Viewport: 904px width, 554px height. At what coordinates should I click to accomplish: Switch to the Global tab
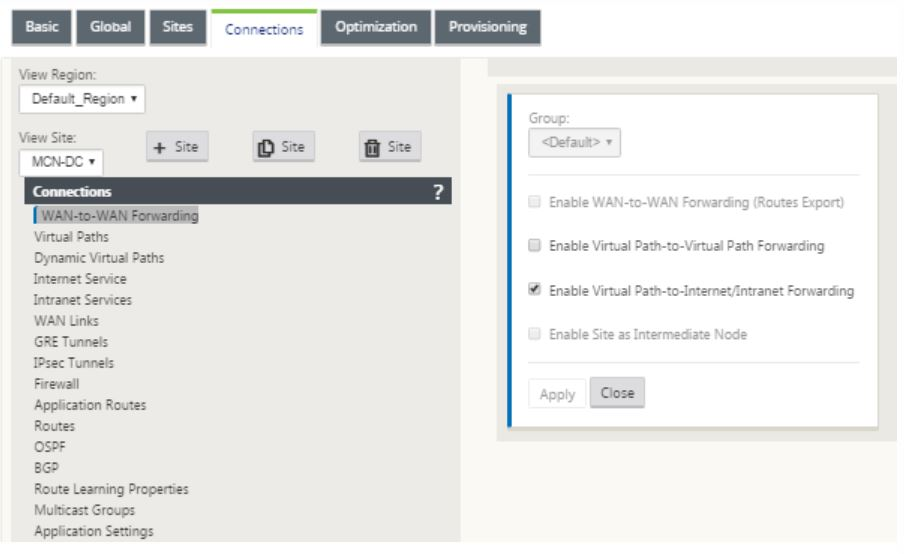[x=110, y=27]
